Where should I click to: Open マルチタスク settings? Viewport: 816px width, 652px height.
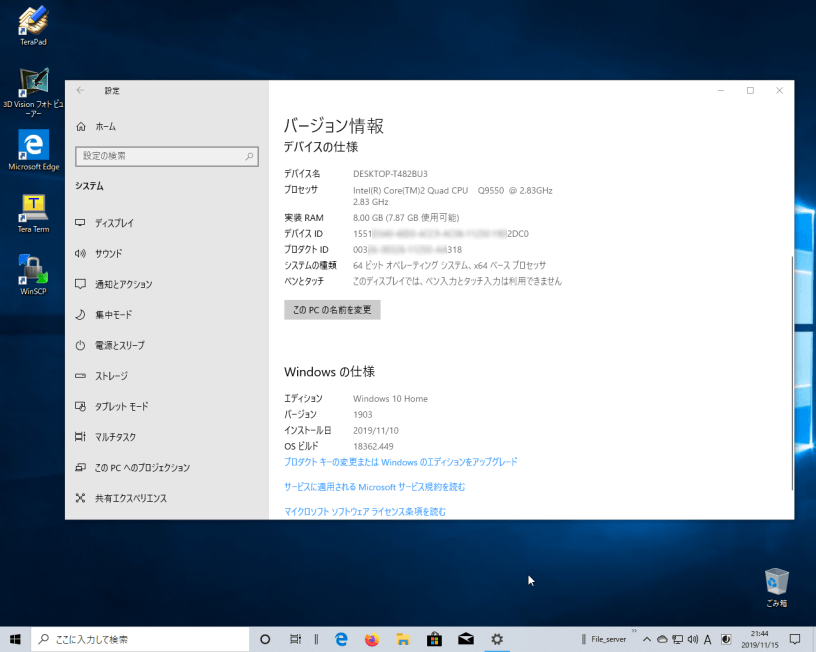pyautogui.click(x=118, y=436)
